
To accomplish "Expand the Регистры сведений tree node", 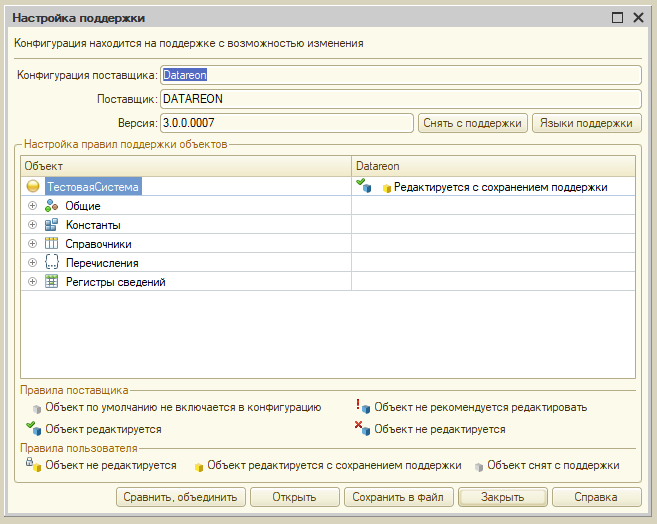I will click(x=33, y=281).
